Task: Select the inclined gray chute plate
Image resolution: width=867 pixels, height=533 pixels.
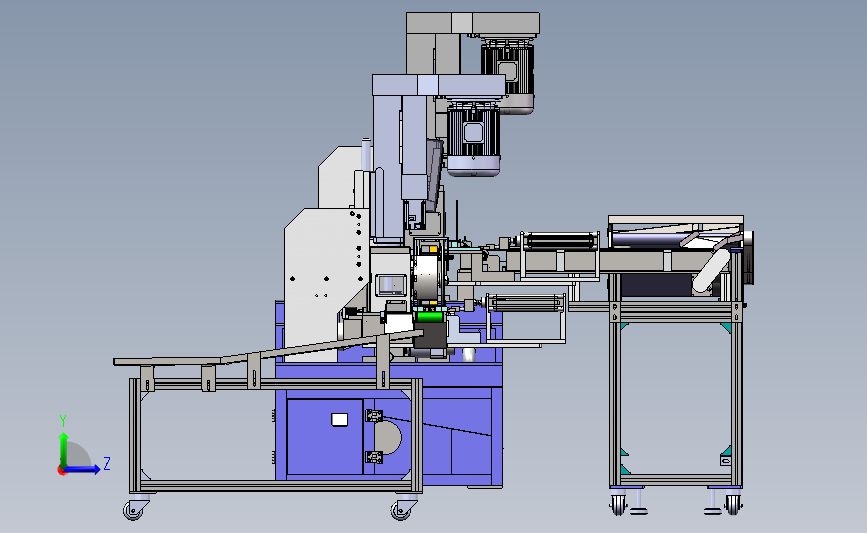Action: (x=268, y=348)
